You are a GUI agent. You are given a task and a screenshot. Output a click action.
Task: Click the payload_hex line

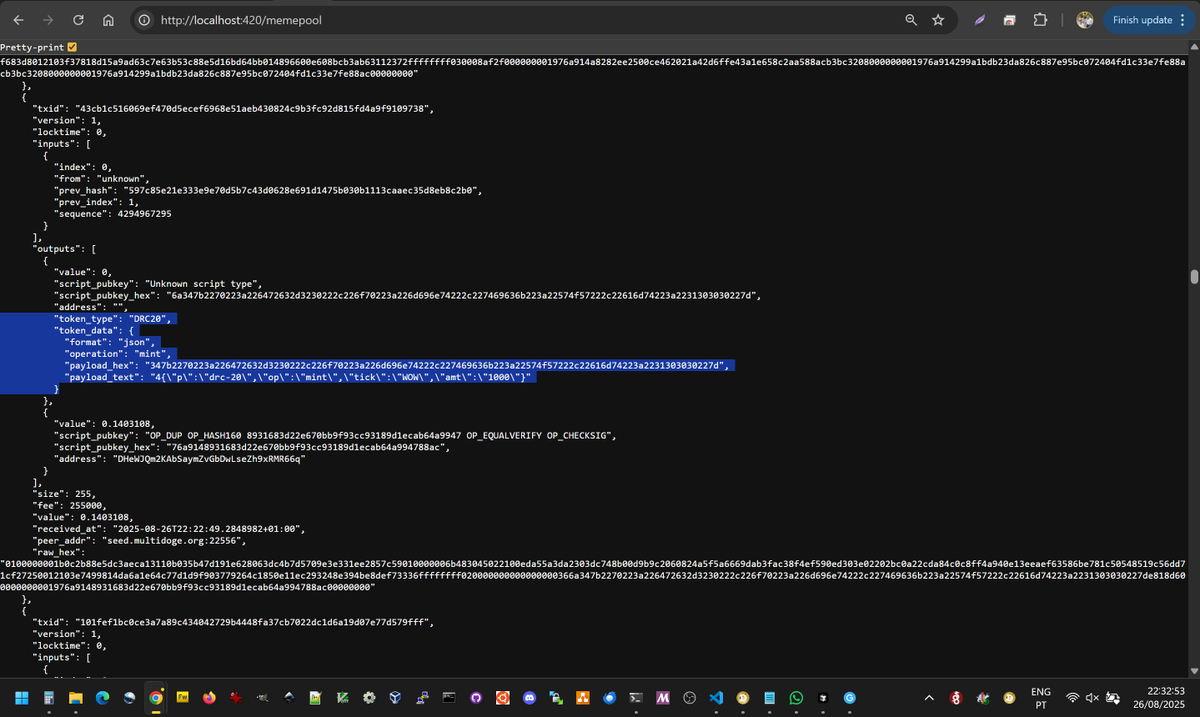pos(399,366)
